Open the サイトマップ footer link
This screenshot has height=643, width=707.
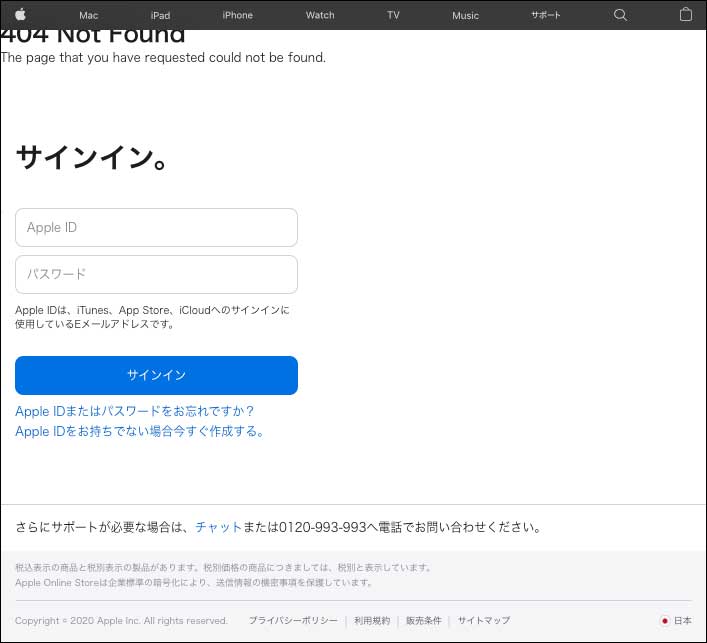[484, 621]
